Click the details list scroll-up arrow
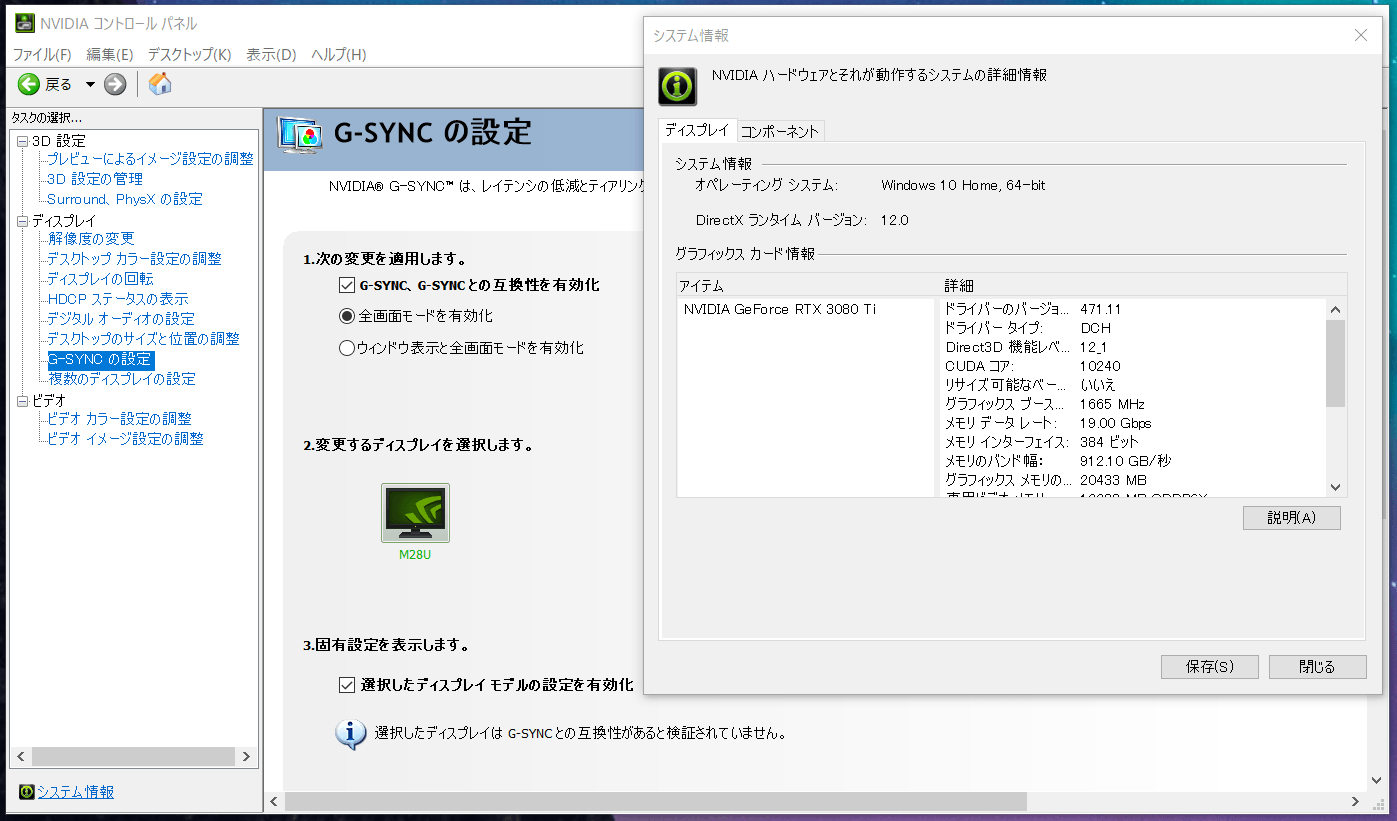The width and height of the screenshot is (1397, 821). click(x=1336, y=308)
